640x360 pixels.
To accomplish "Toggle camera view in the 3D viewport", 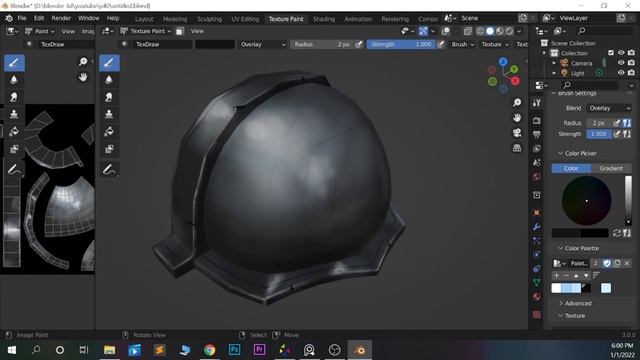I will tap(517, 133).
